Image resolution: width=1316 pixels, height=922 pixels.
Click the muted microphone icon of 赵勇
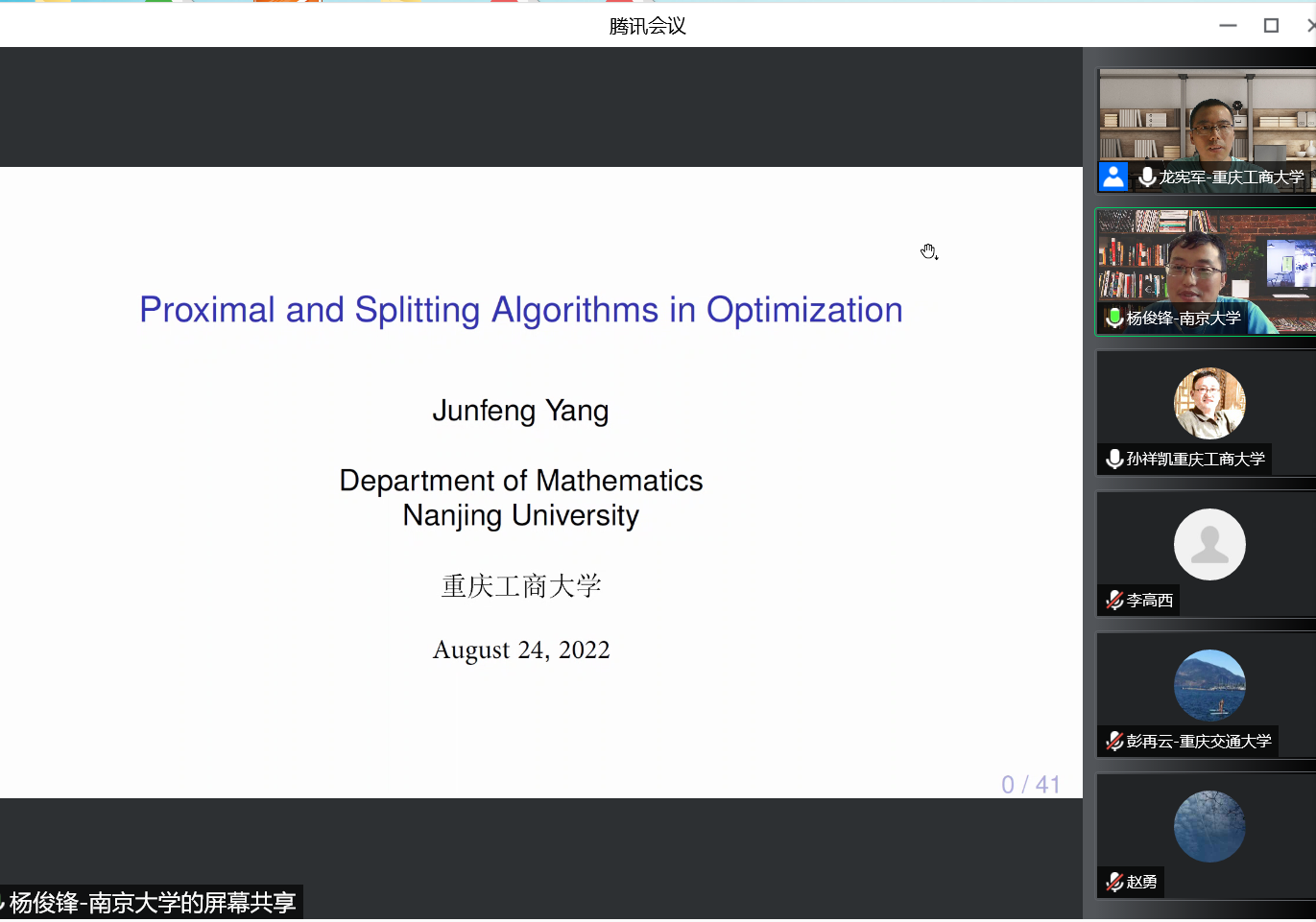point(1114,882)
